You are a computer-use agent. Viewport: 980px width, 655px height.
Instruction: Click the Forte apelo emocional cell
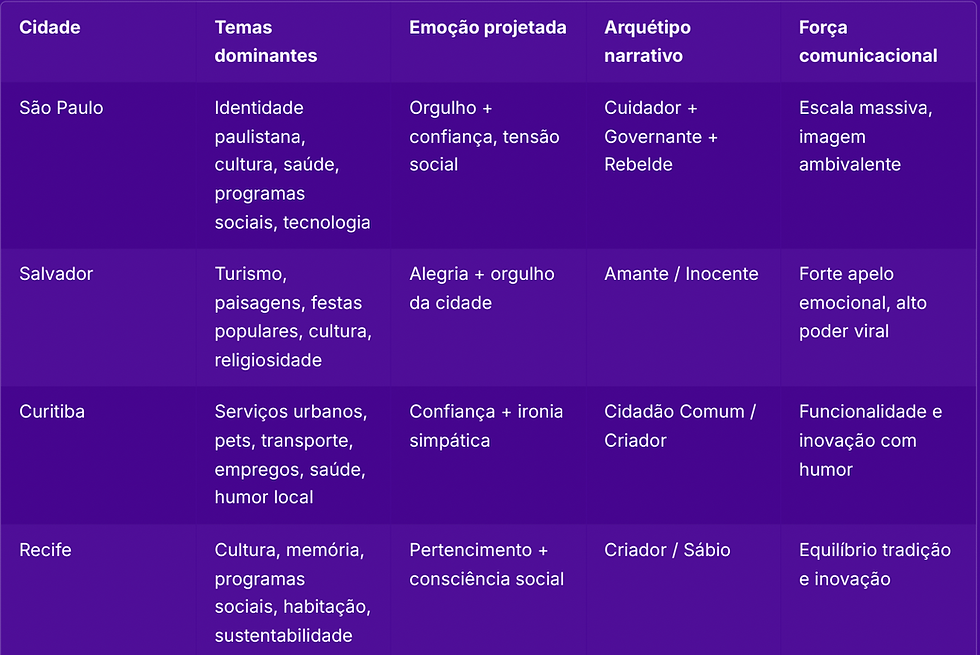pos(862,302)
